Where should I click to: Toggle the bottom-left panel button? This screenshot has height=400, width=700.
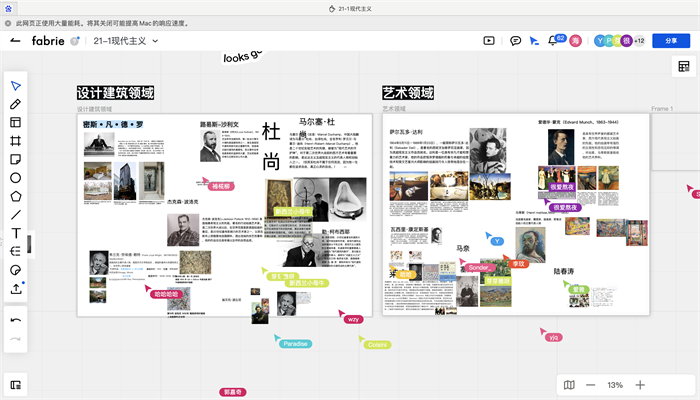coord(16,385)
